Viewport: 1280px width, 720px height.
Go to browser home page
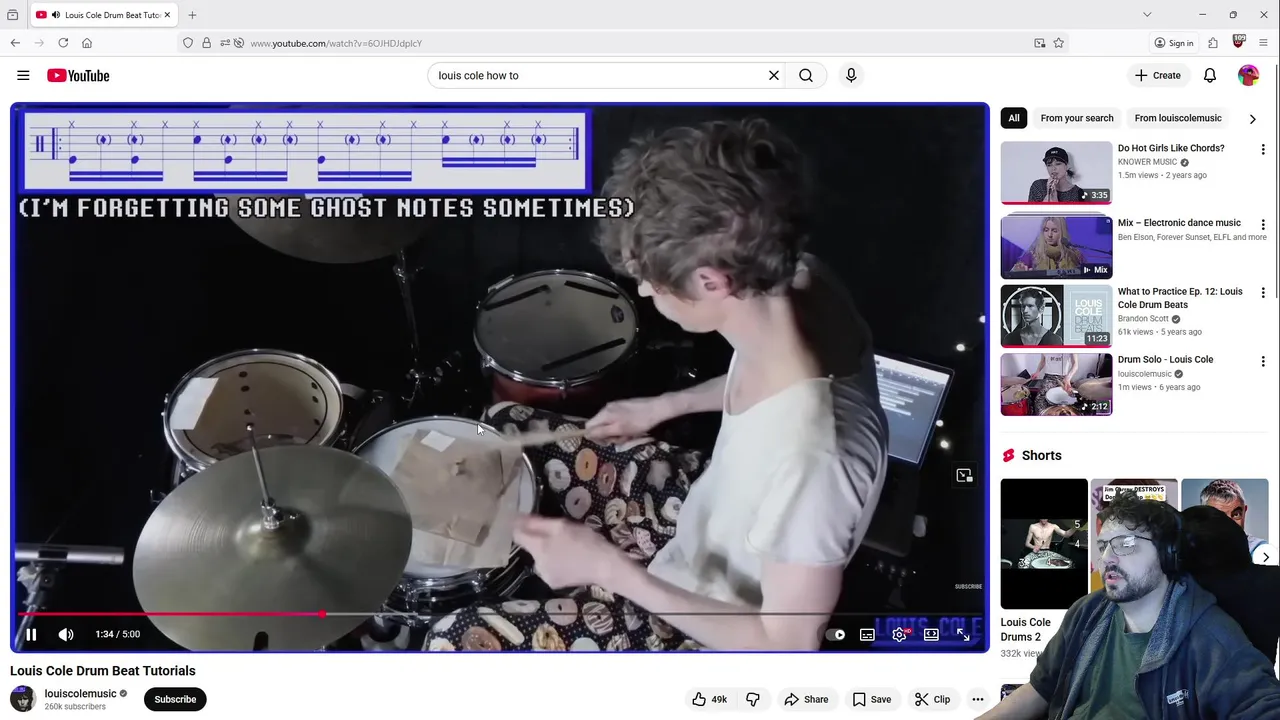[x=87, y=43]
